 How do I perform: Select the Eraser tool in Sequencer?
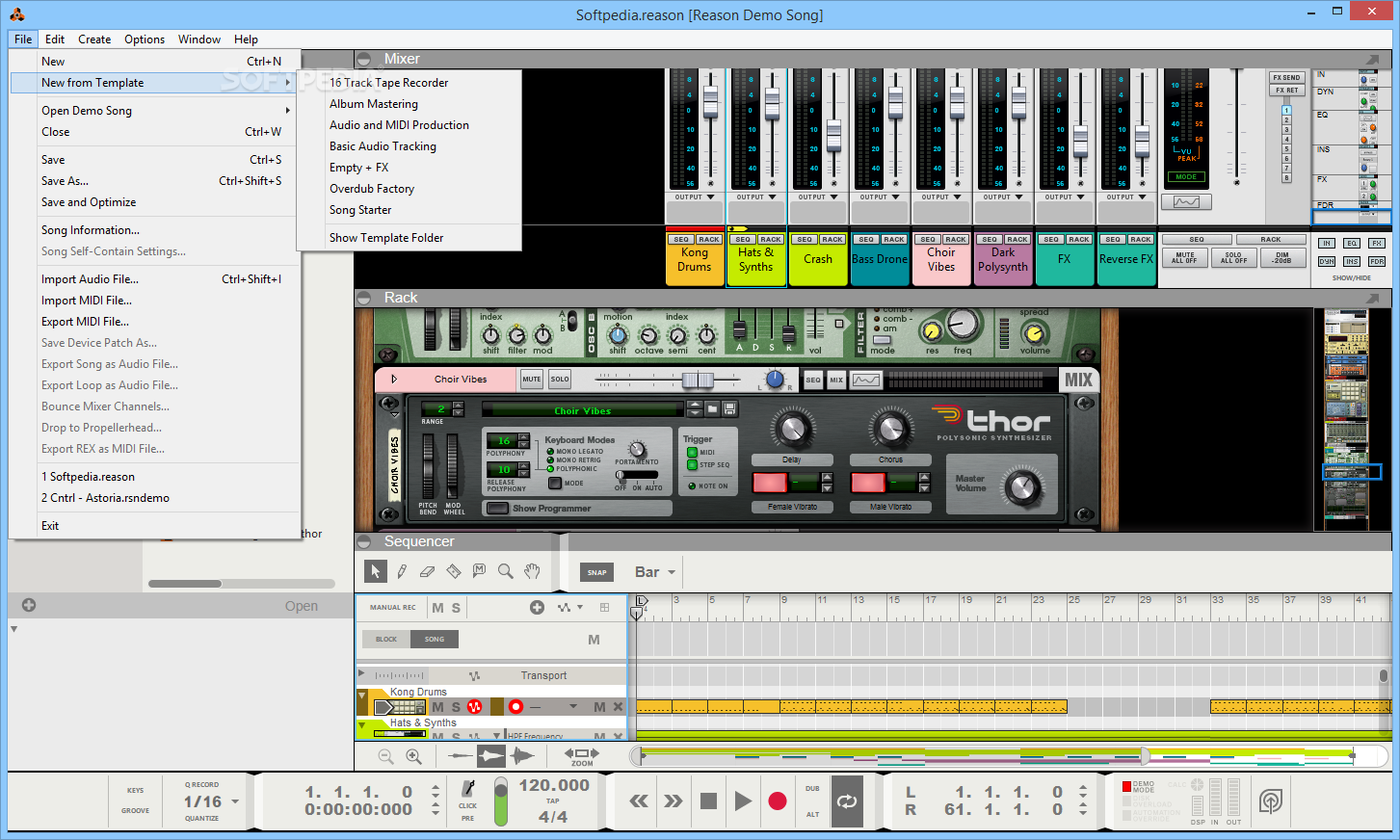coord(428,571)
